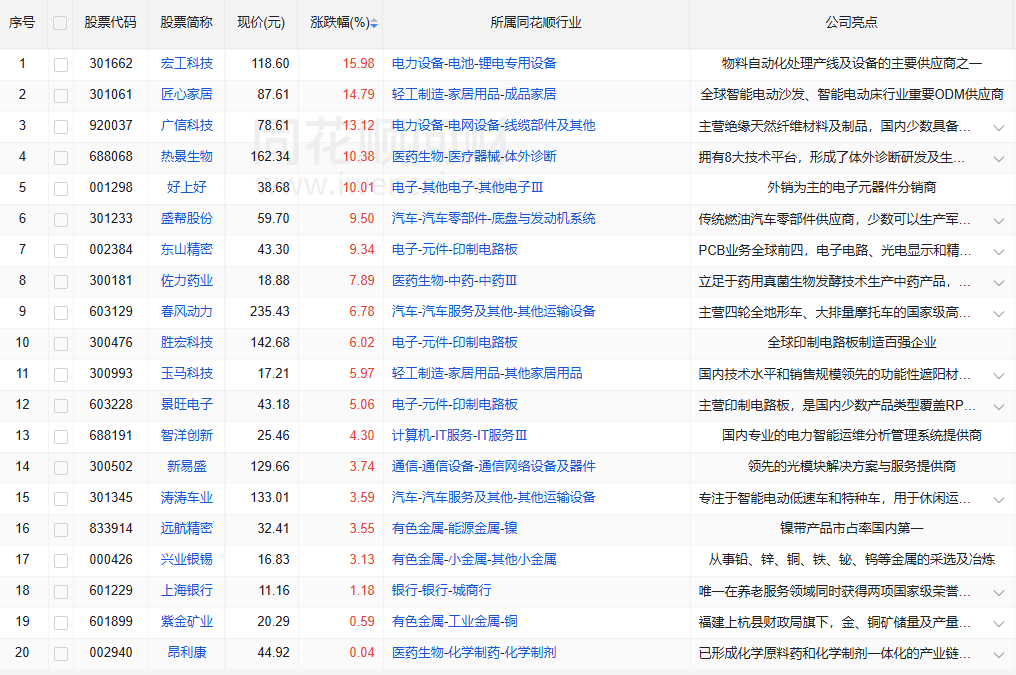
Task: Tick checkbox for 601899 紫金矿业
Action: pyautogui.click(x=61, y=623)
